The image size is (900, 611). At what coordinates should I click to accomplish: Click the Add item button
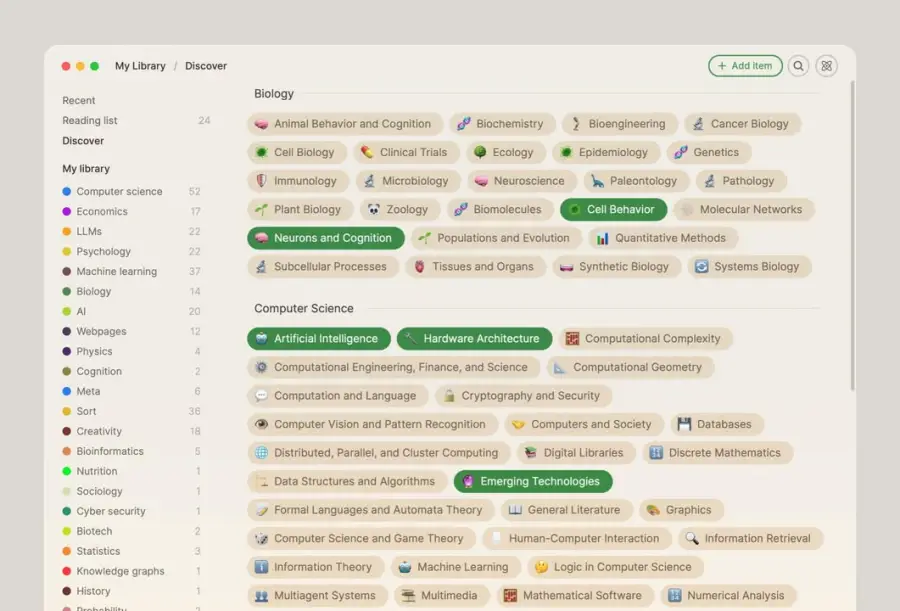[x=745, y=66]
